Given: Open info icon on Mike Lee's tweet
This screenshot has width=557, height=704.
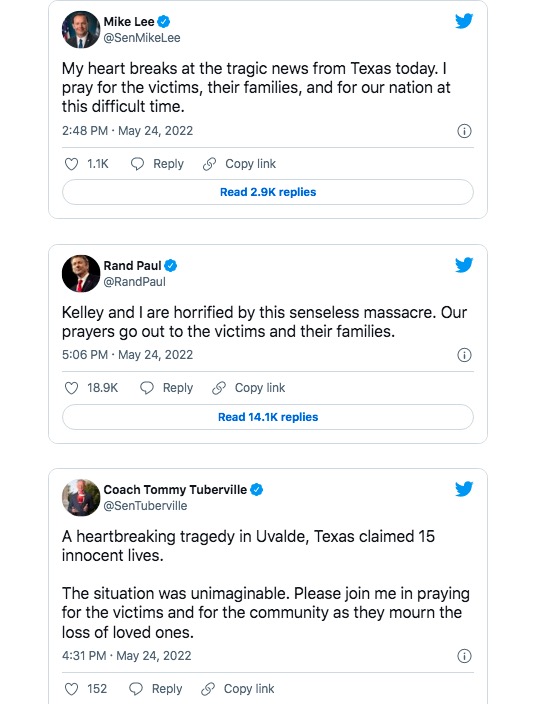Looking at the screenshot, I should point(464,131).
